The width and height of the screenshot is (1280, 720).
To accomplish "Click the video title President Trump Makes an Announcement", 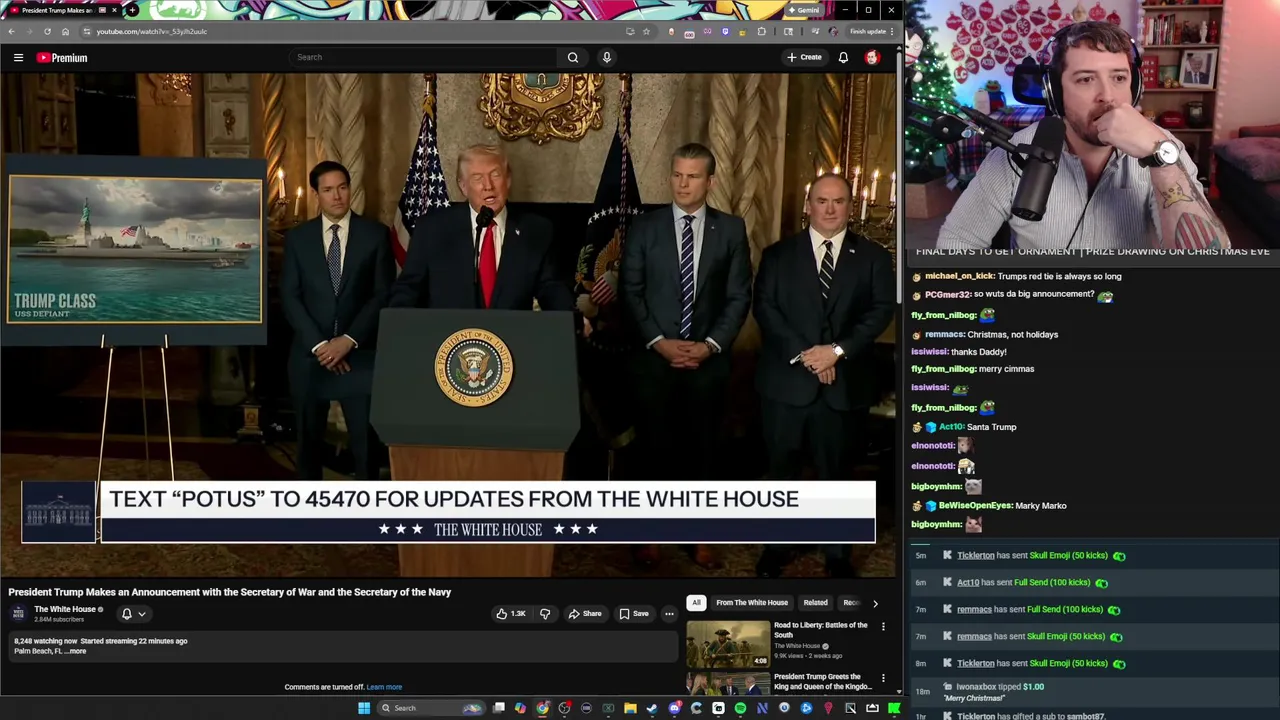I will pos(230,592).
